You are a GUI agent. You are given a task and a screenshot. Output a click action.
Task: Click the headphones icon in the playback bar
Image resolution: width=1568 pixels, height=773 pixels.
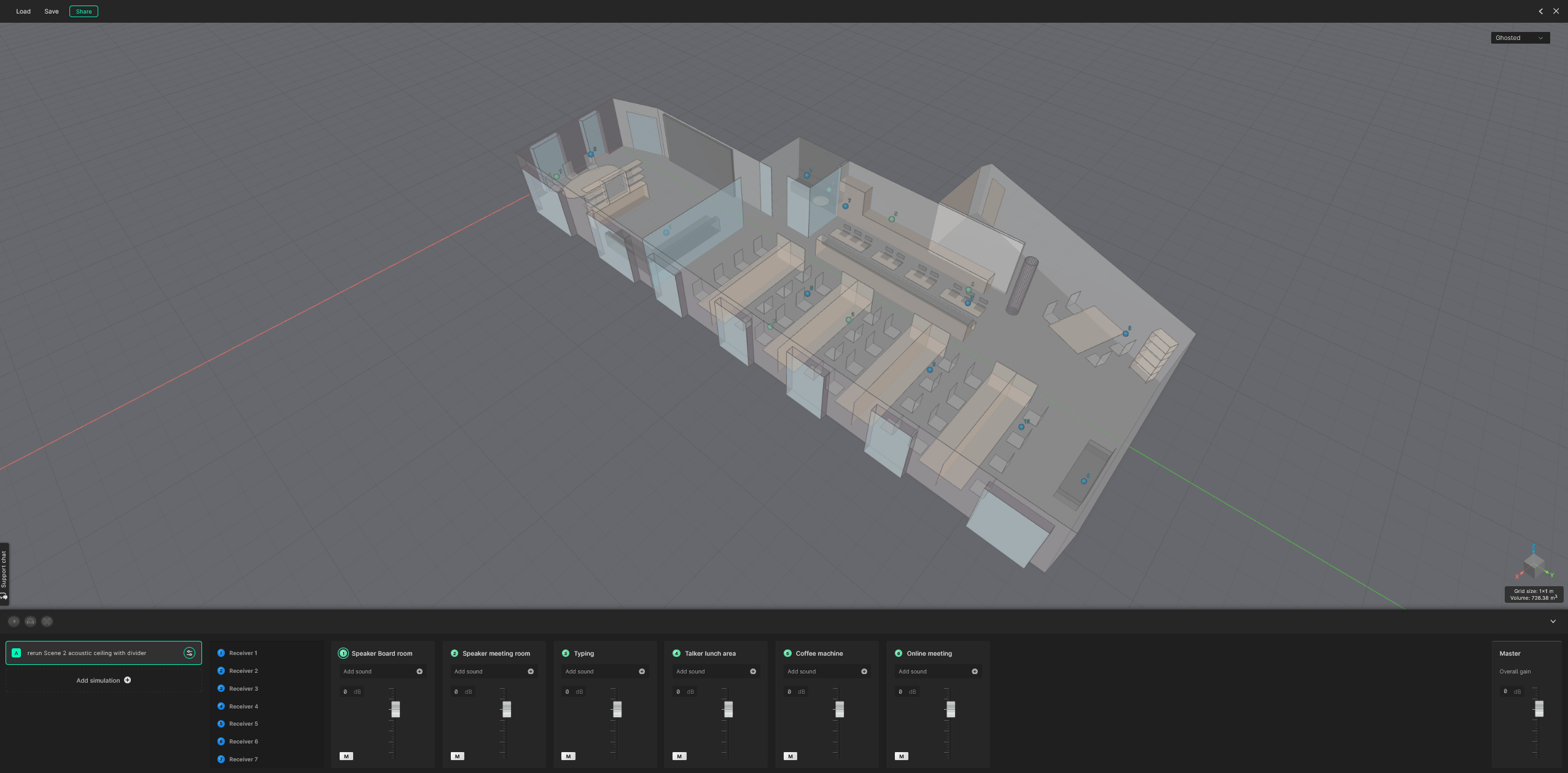pyautogui.click(x=31, y=621)
